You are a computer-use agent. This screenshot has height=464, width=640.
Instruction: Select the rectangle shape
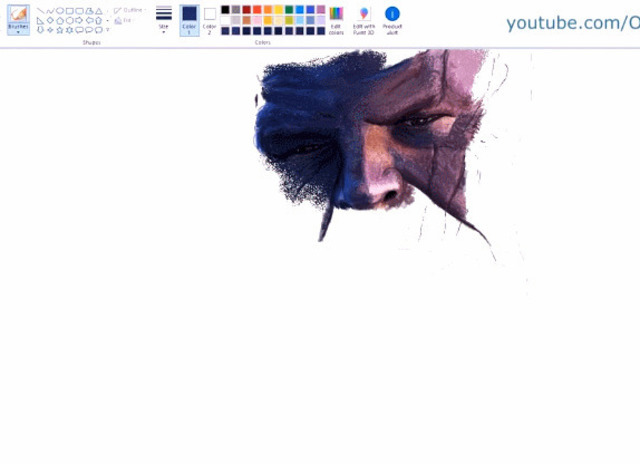(x=70, y=10)
